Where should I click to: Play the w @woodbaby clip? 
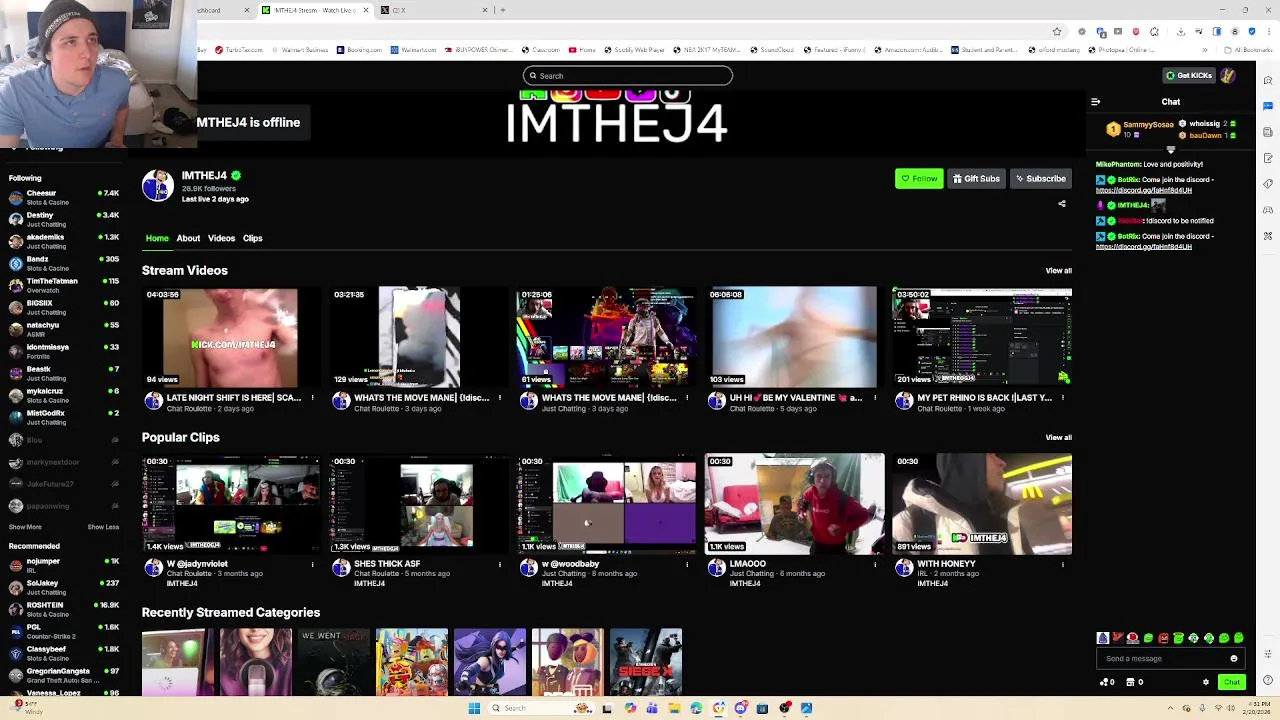click(x=606, y=504)
